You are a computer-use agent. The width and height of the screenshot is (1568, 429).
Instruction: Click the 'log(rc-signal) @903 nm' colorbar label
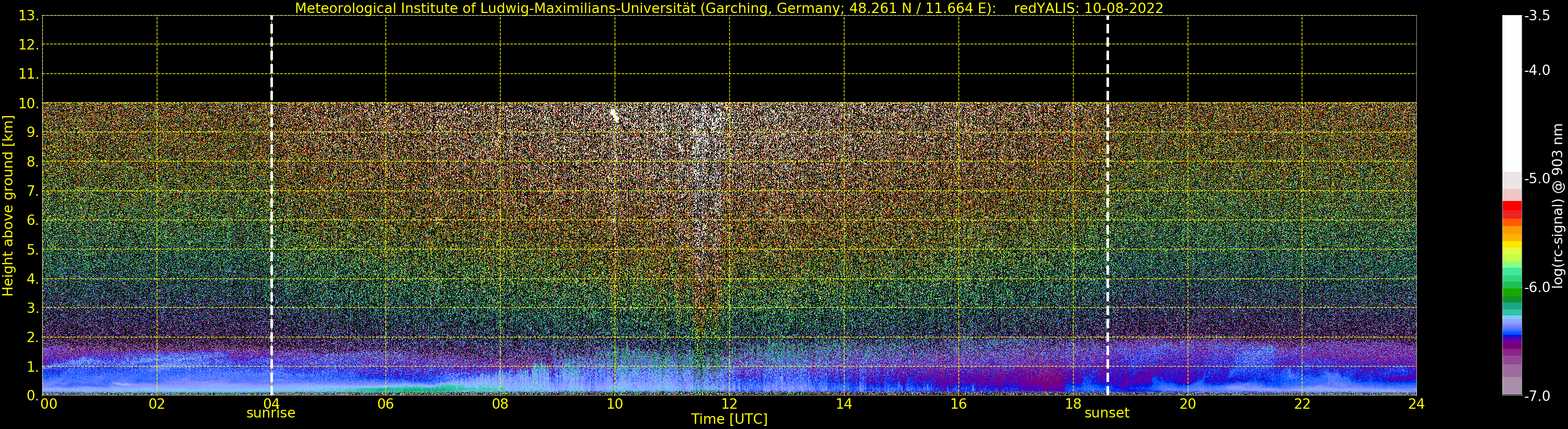click(x=1558, y=206)
